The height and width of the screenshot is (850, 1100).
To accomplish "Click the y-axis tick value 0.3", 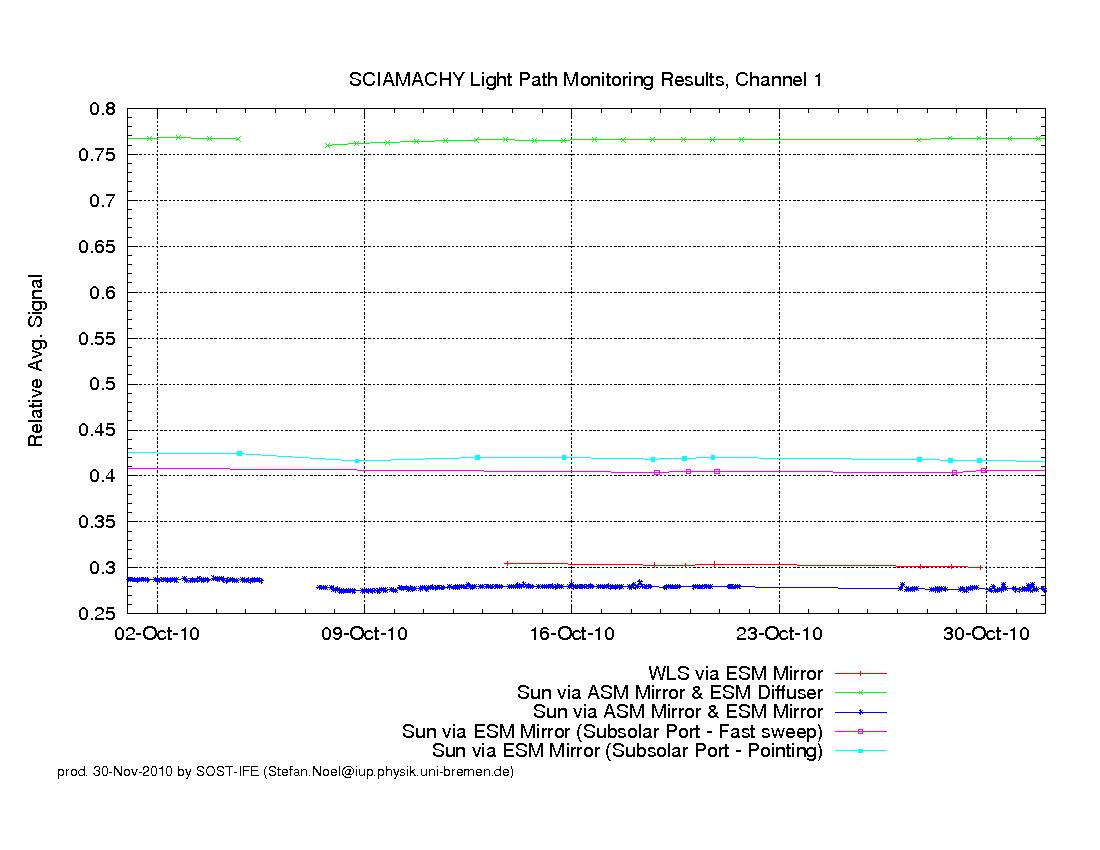I will 102,568.
